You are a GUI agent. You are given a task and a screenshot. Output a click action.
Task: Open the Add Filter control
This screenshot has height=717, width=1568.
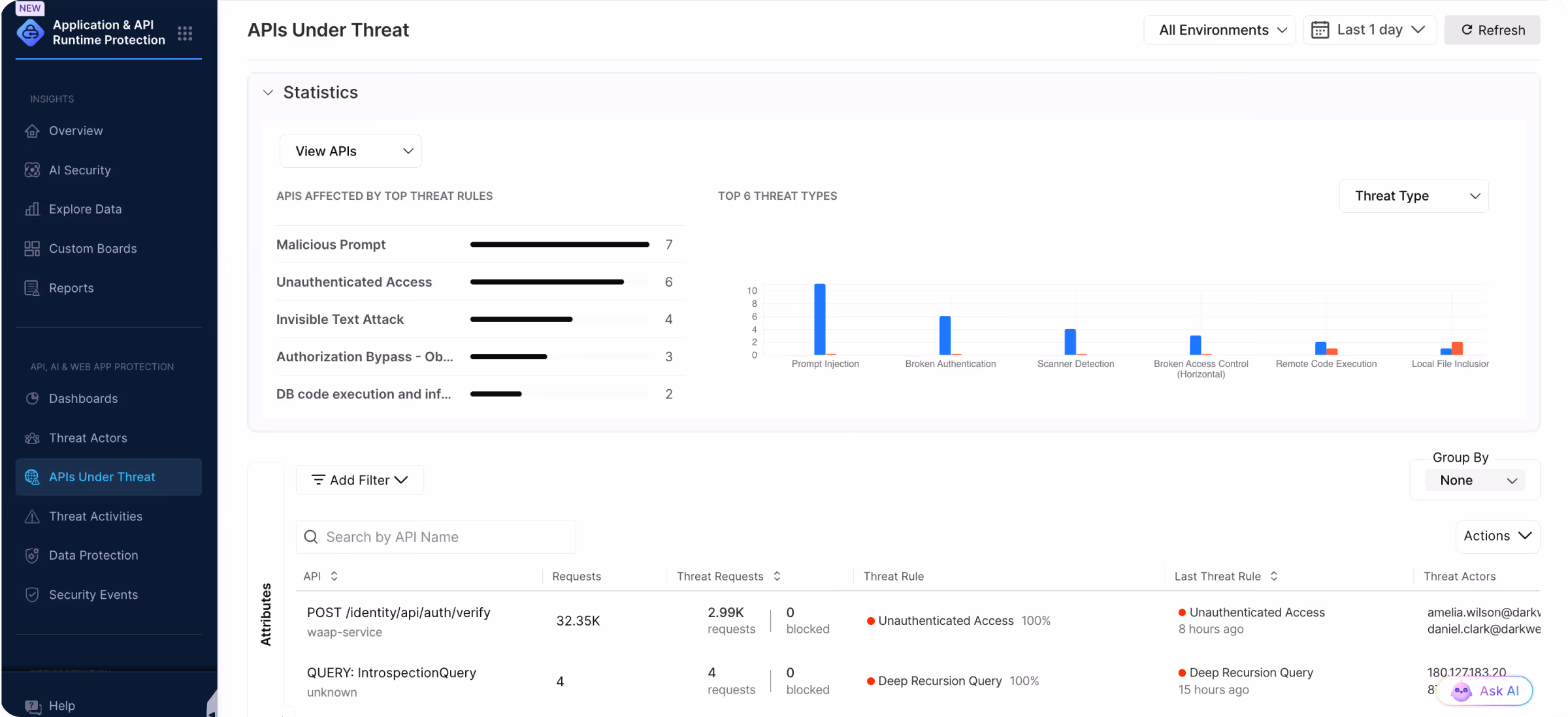tap(359, 479)
